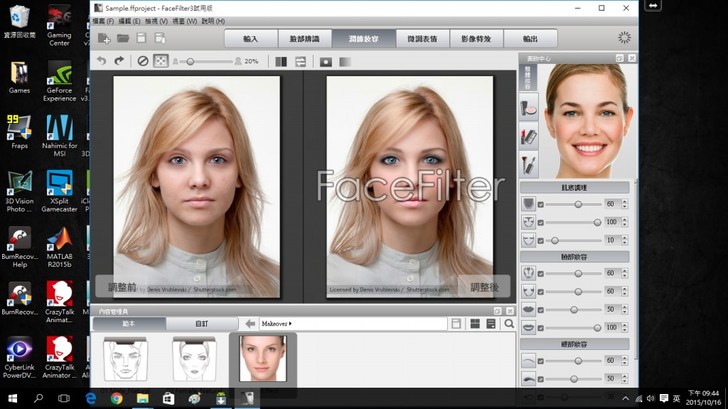Open the project folder icon in toolbar
The image size is (728, 409).
click(x=123, y=38)
